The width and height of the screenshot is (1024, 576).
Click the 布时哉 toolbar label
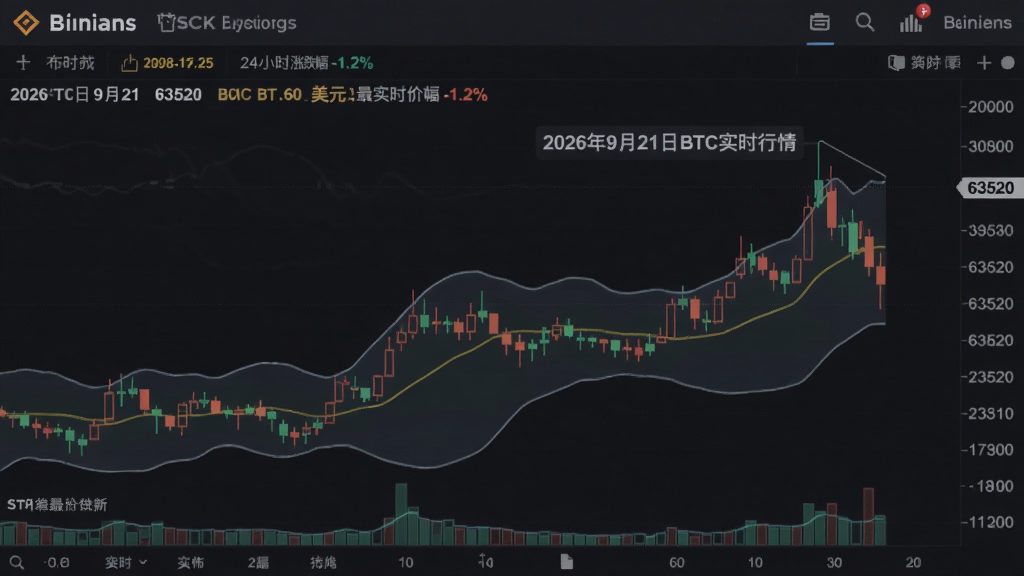point(70,63)
